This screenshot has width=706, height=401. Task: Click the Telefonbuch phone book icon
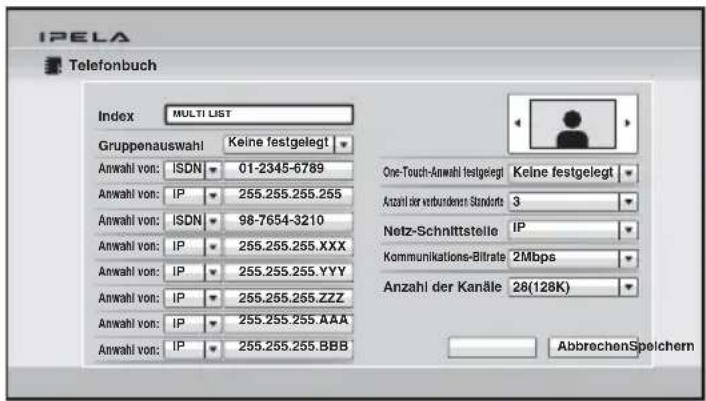click(x=53, y=66)
